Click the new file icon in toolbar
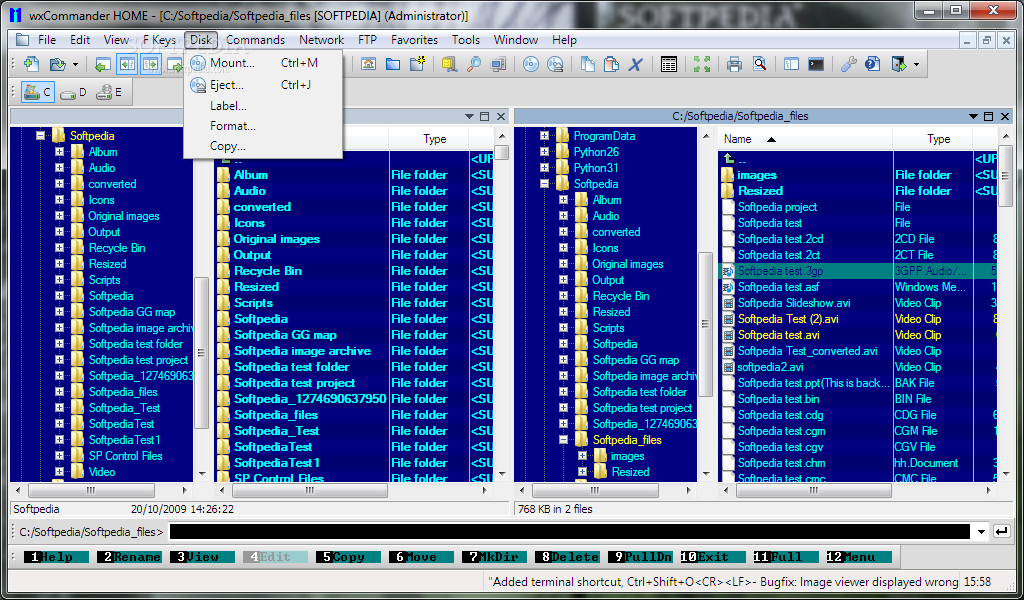 point(31,64)
